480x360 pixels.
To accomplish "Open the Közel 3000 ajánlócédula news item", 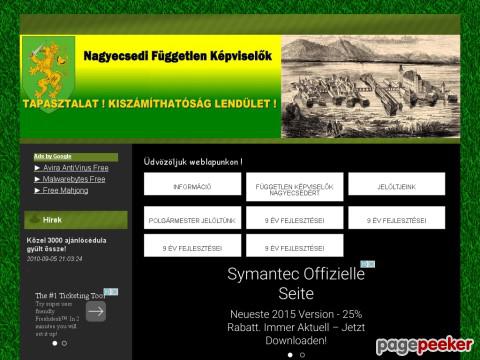I will (66, 244).
